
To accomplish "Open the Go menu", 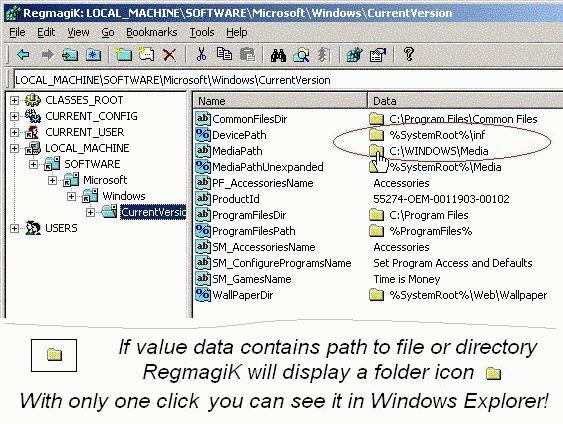I will click(x=108, y=32).
